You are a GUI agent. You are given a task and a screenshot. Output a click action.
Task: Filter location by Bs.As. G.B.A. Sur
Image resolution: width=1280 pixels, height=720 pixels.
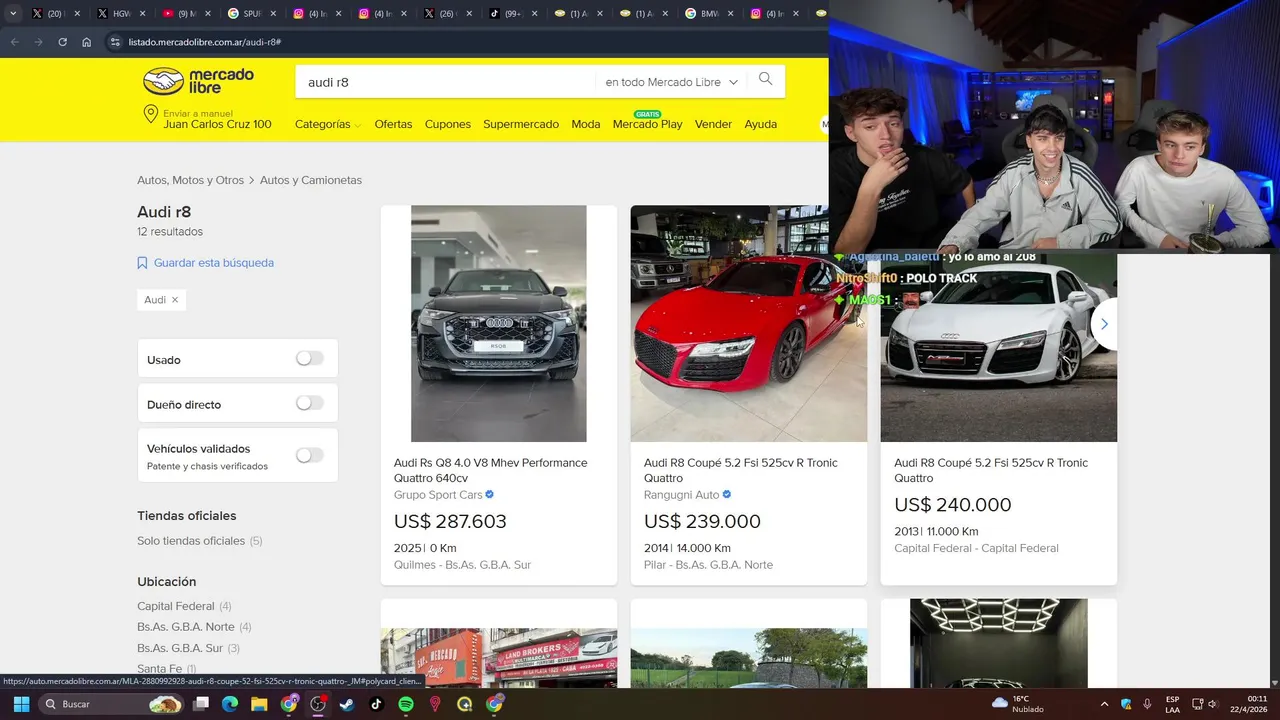click(x=181, y=648)
